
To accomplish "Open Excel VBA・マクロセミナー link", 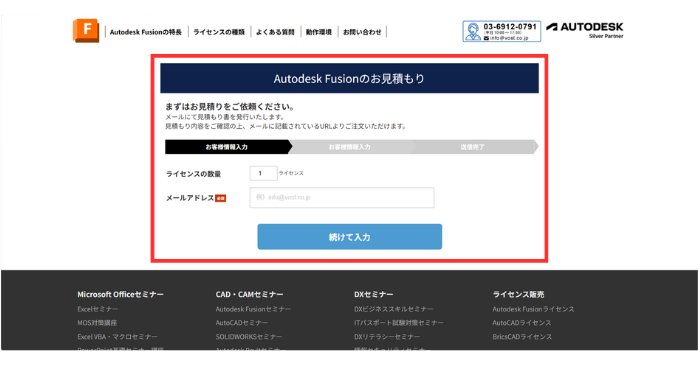I will [118, 337].
